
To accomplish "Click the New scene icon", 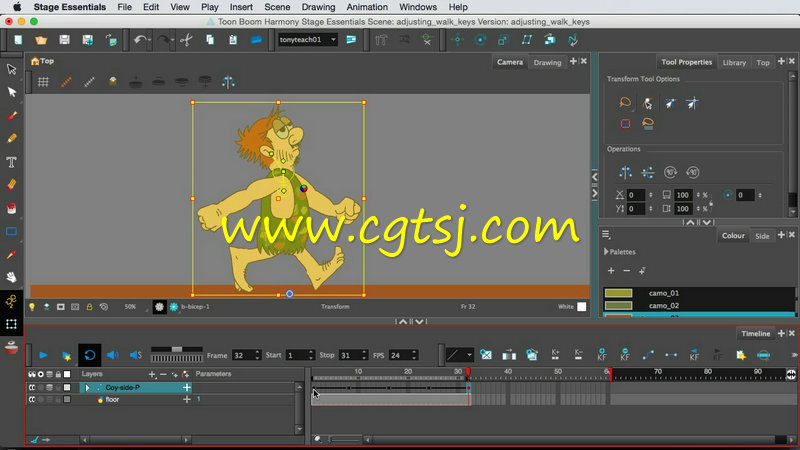I will click(18, 40).
